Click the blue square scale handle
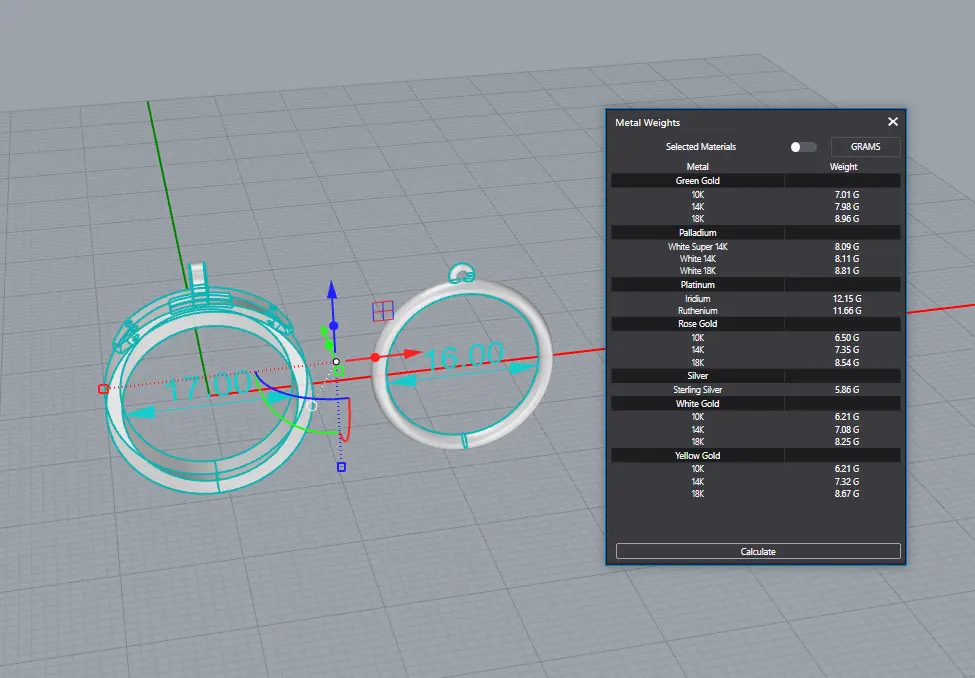Screen dimensions: 975x678 (341, 467)
